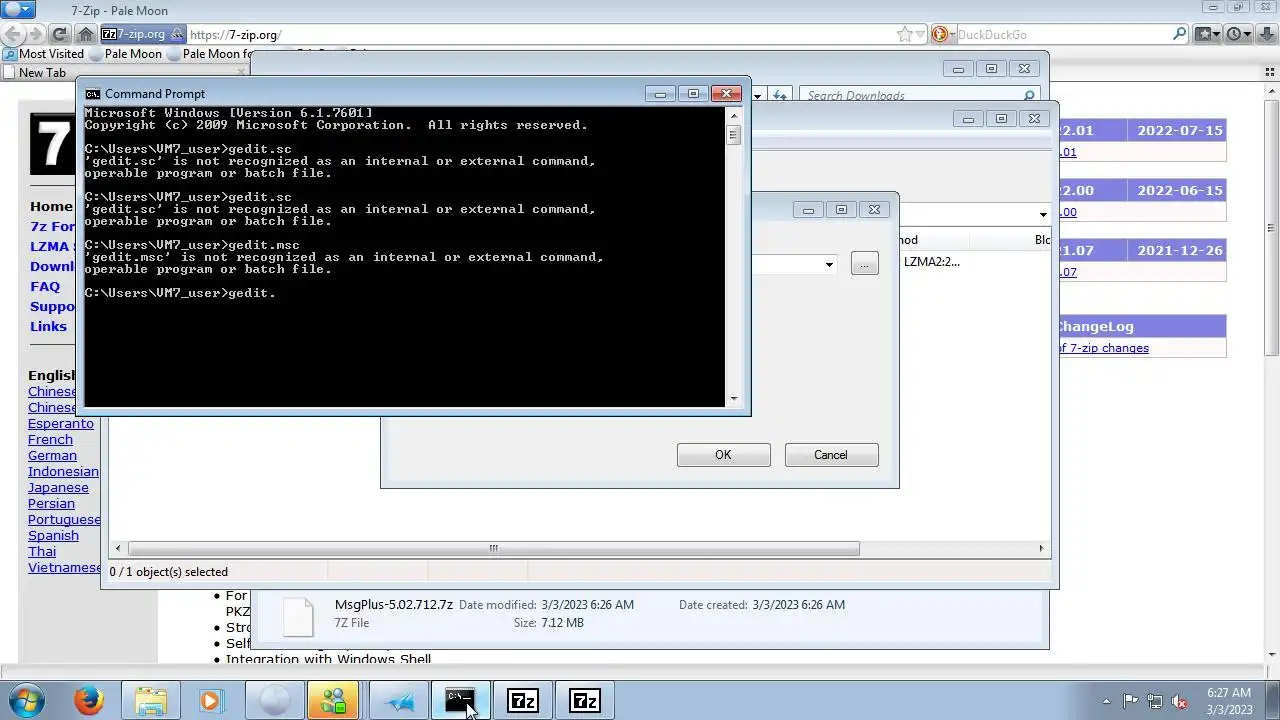Image resolution: width=1280 pixels, height=720 pixels.
Task: Select MsgPlus-5.02.712.7z file name
Action: tap(393, 604)
